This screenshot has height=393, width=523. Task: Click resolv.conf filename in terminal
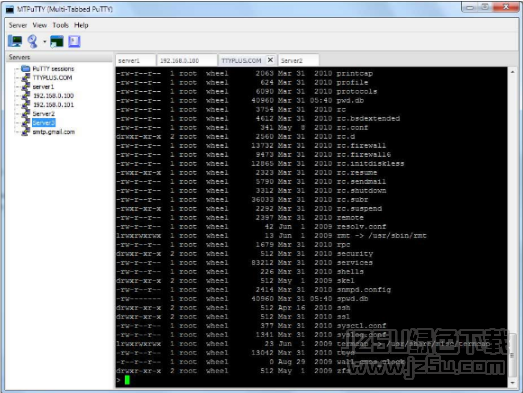coord(361,227)
